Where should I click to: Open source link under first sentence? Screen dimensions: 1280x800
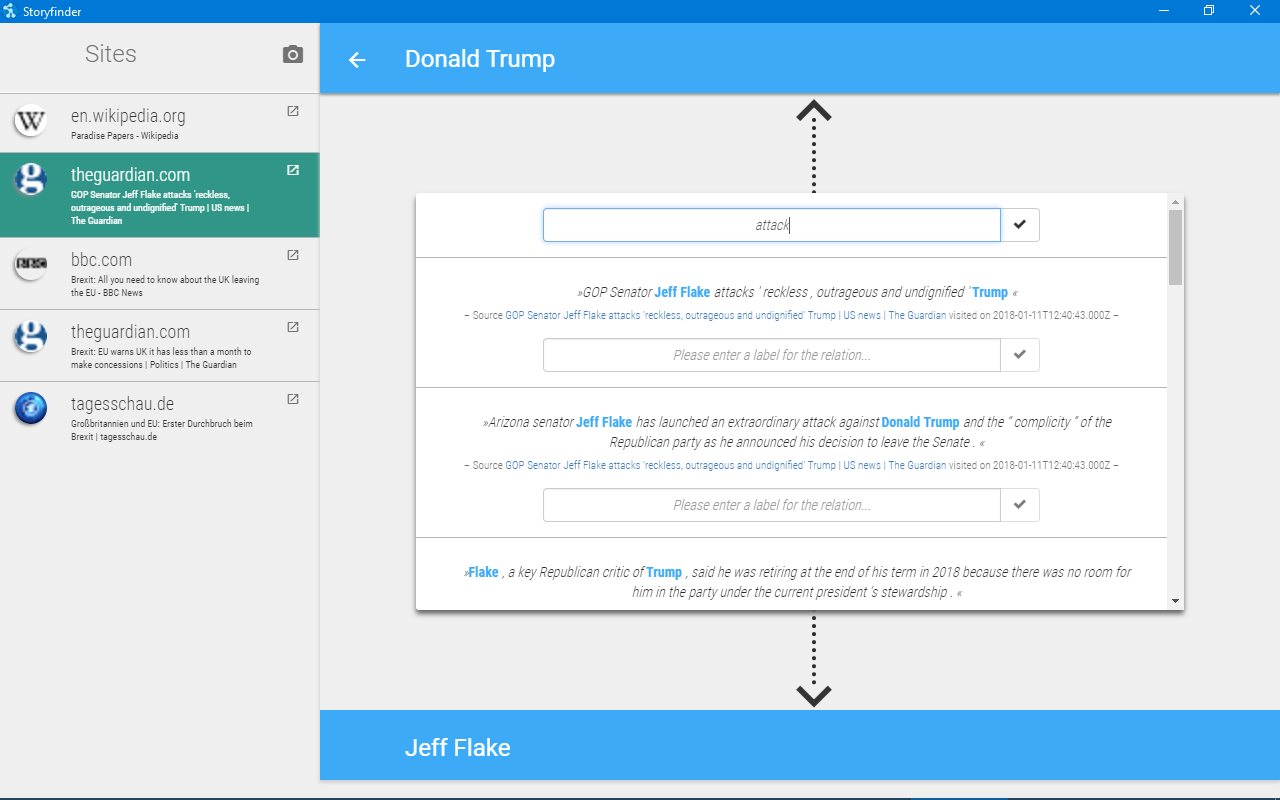pyautogui.click(x=725, y=315)
